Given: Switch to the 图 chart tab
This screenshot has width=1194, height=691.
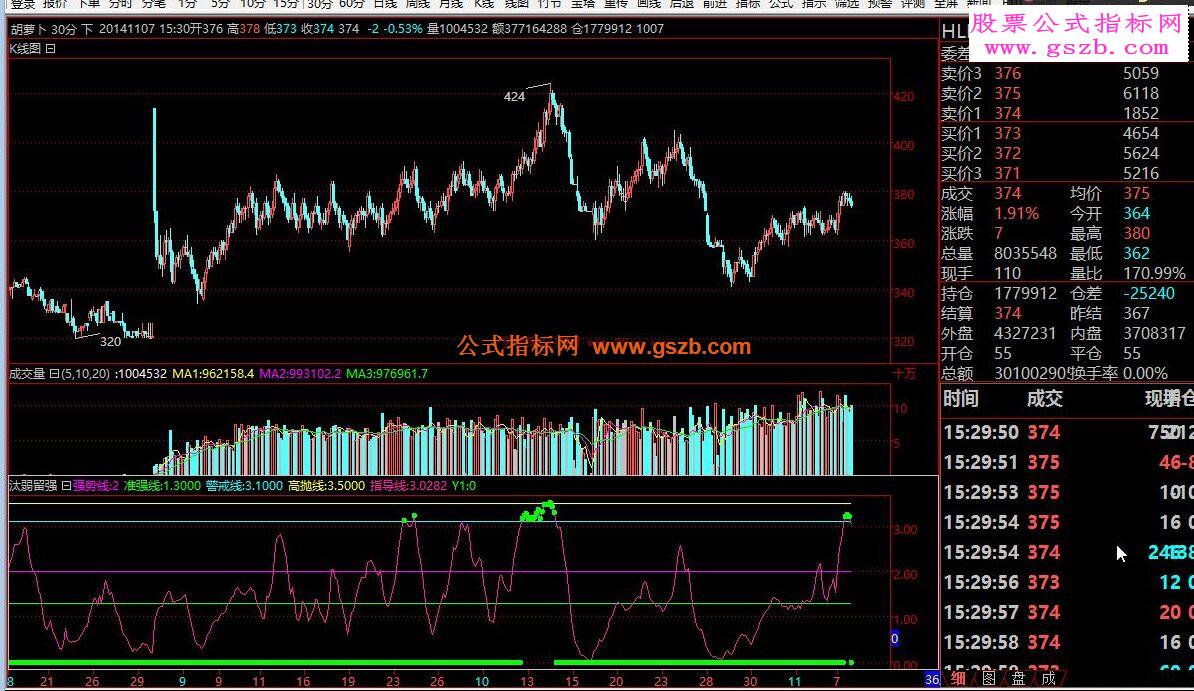Looking at the screenshot, I should click(x=988, y=678).
